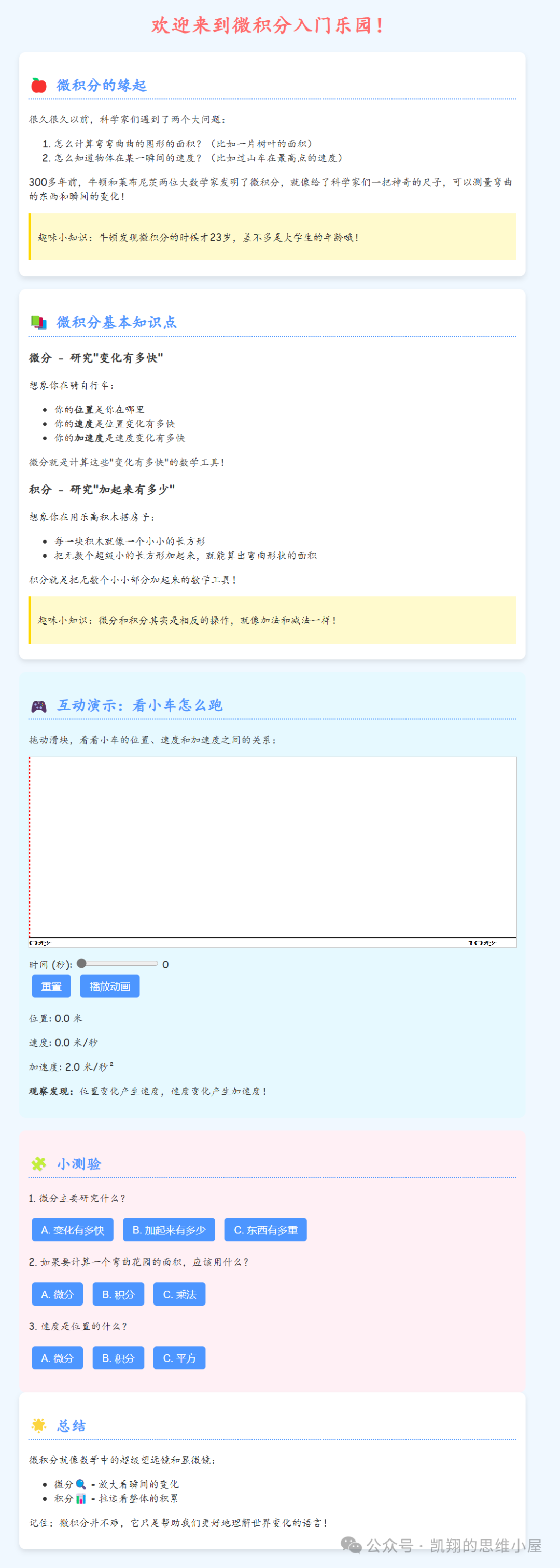Image resolution: width=560 pixels, height=1568 pixels.
Task: Click the game controller icon beside 互动演示
Action: (38, 706)
